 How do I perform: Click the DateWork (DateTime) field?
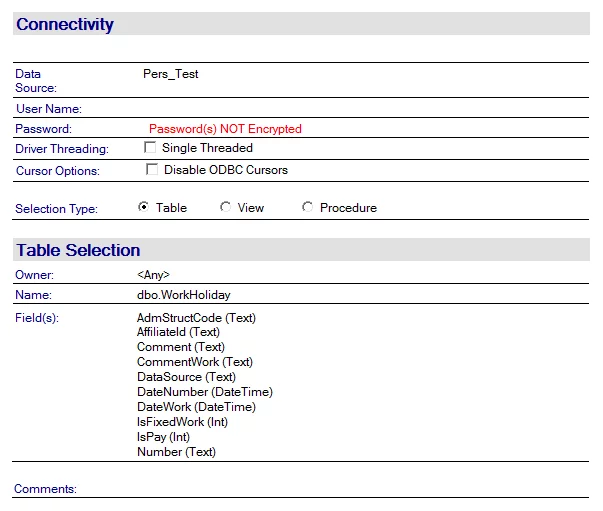[x=196, y=407]
